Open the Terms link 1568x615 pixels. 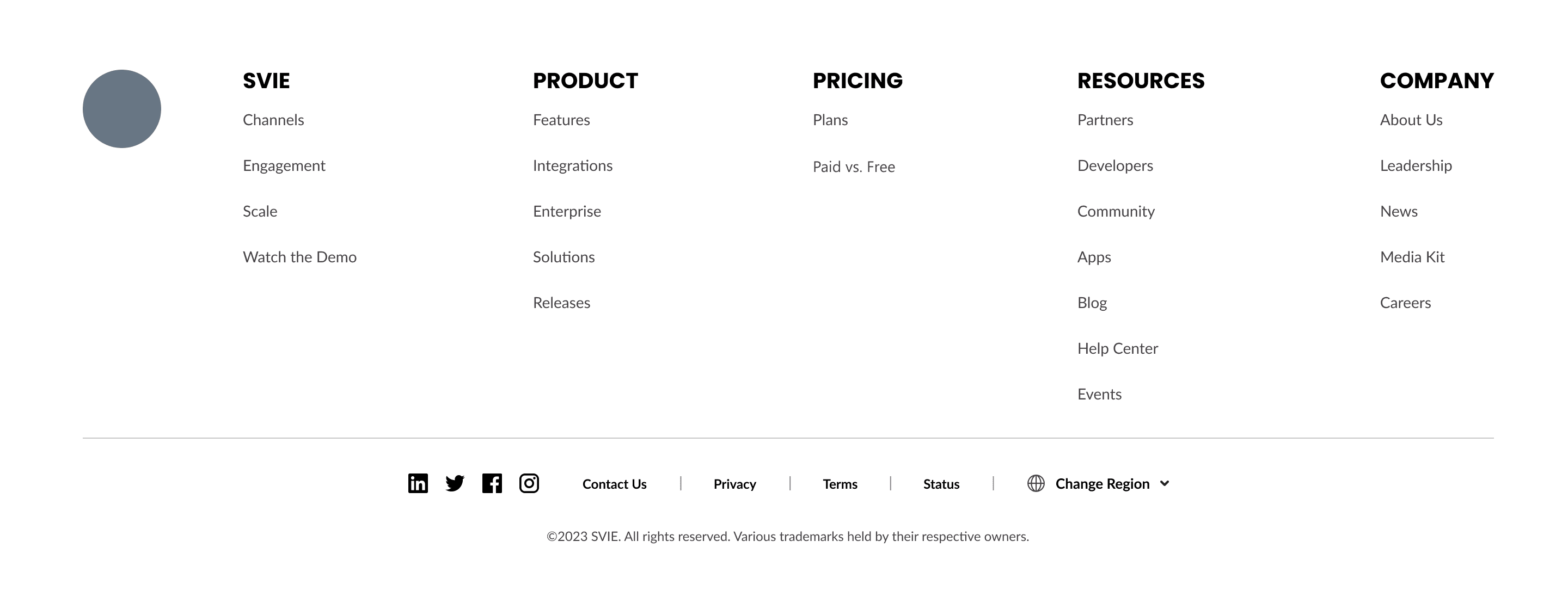pyautogui.click(x=840, y=484)
